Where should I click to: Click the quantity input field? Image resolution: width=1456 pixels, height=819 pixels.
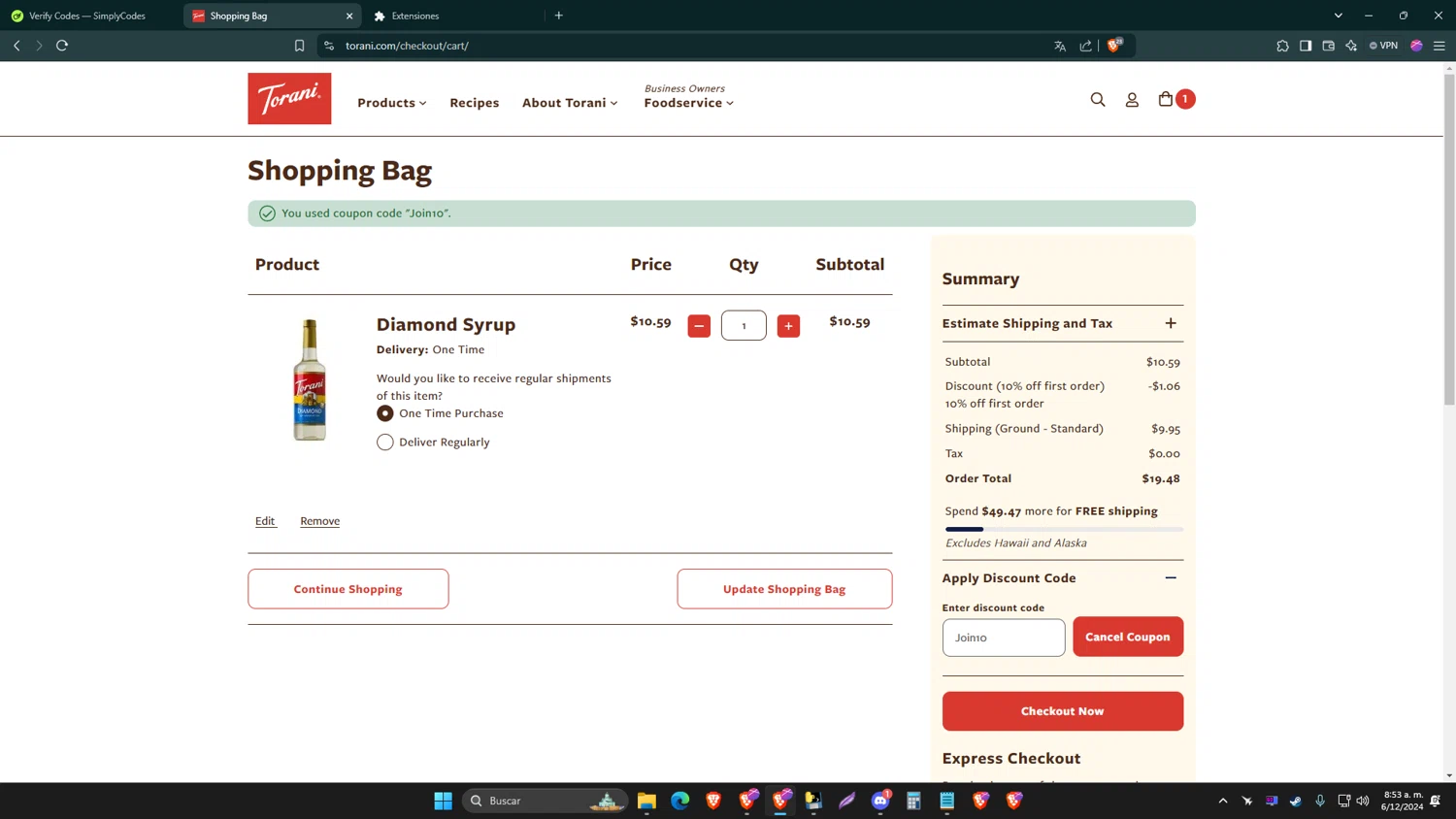(744, 326)
